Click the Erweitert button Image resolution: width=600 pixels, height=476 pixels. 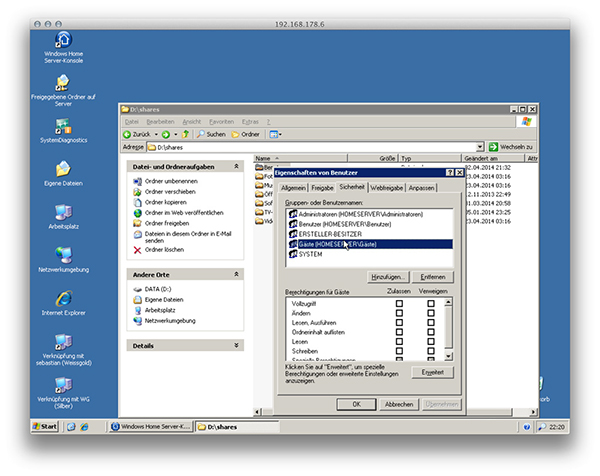pyautogui.click(x=432, y=372)
